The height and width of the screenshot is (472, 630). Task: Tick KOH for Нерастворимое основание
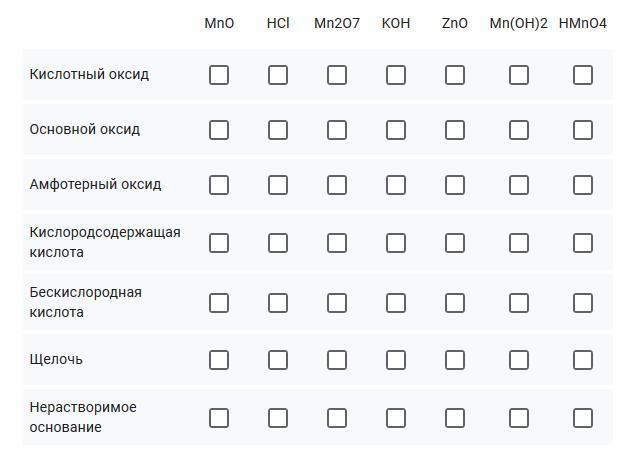(396, 418)
